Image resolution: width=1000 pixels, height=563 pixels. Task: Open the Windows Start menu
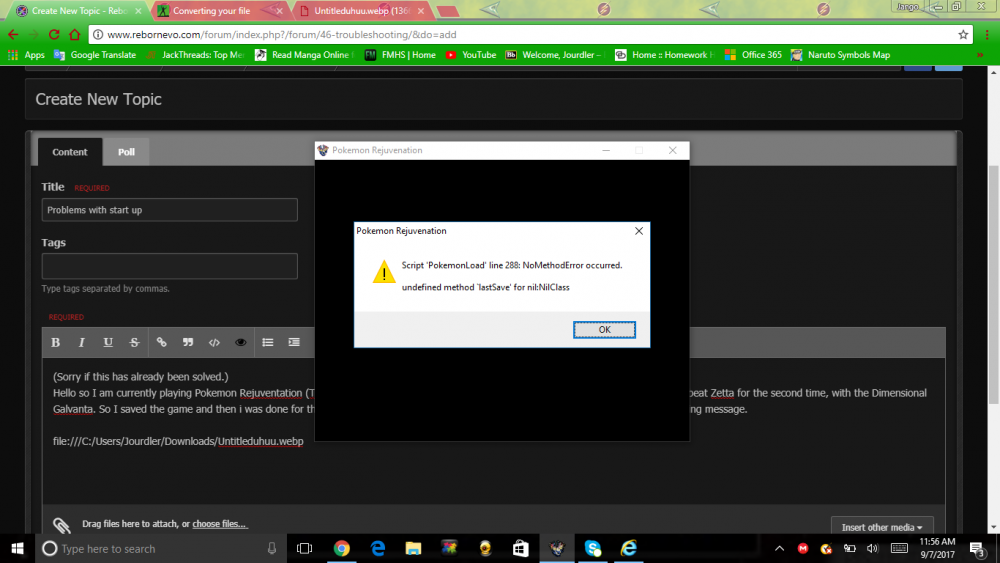pos(17,548)
